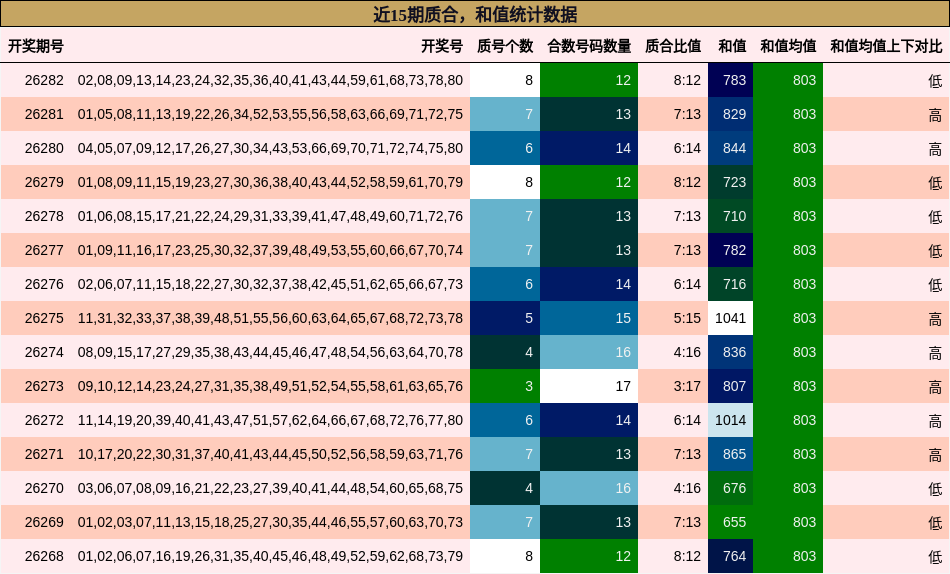Select issue number 26282
The image size is (950, 574).
pos(44,80)
